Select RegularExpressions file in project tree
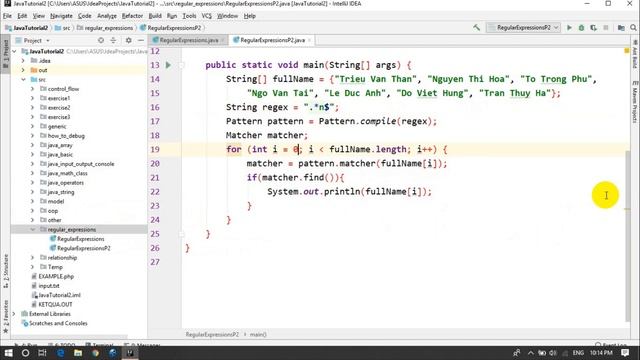The width and height of the screenshot is (640, 360). 80,239
